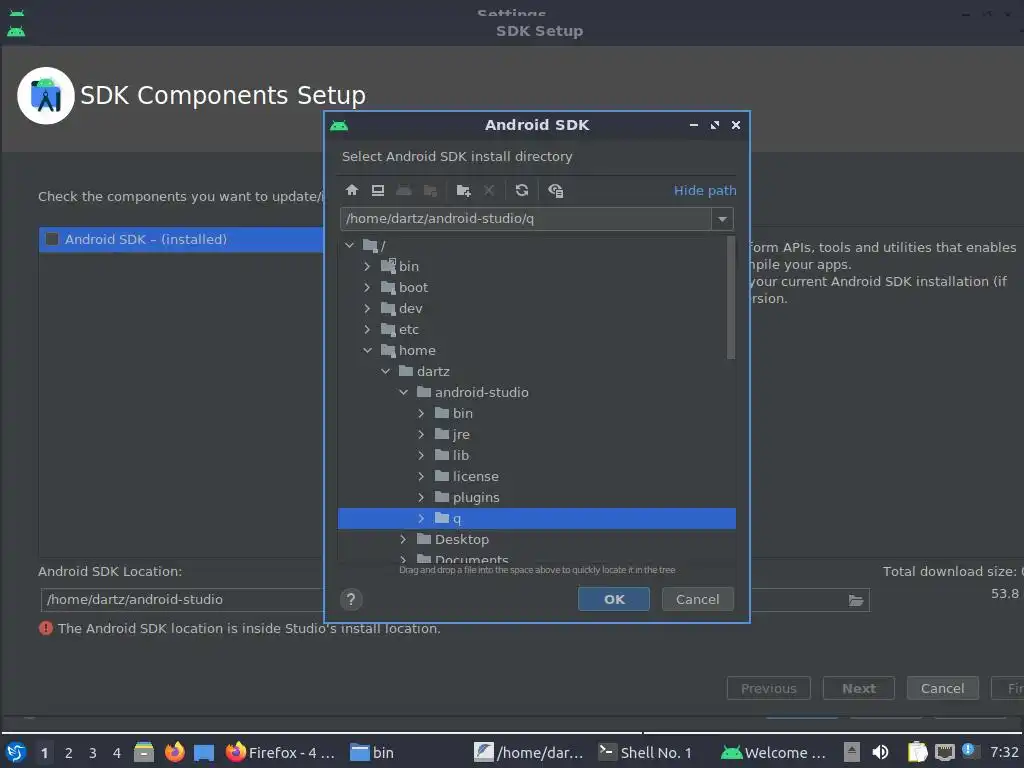This screenshot has height=768, width=1024.
Task: Open the path history dropdown arrow
Action: [722, 219]
